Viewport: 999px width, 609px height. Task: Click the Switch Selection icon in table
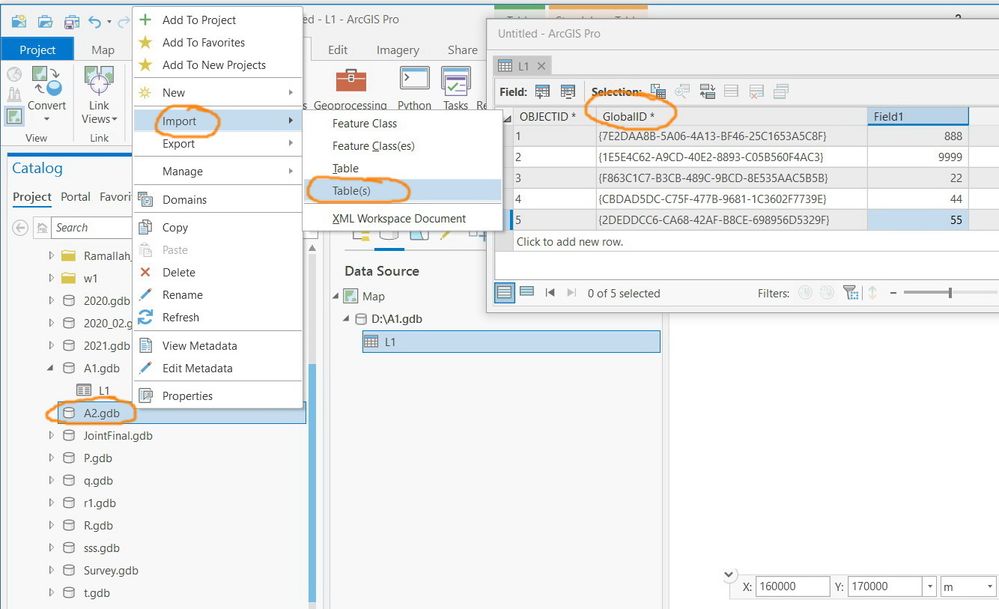[707, 92]
